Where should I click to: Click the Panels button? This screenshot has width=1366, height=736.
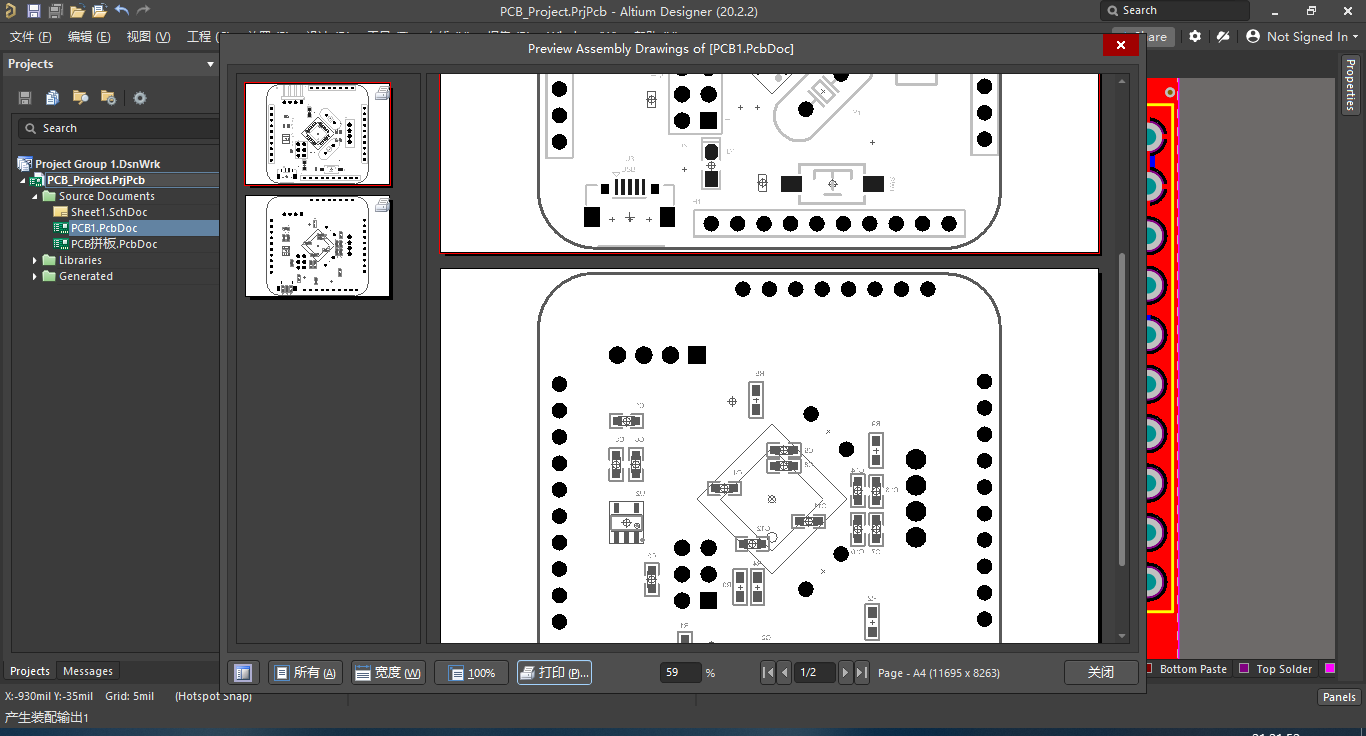(1339, 698)
